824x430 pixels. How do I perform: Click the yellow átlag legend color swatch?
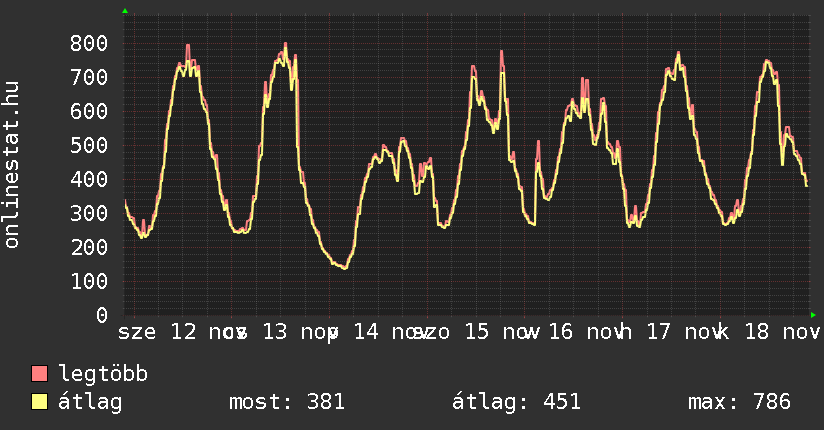[40, 402]
